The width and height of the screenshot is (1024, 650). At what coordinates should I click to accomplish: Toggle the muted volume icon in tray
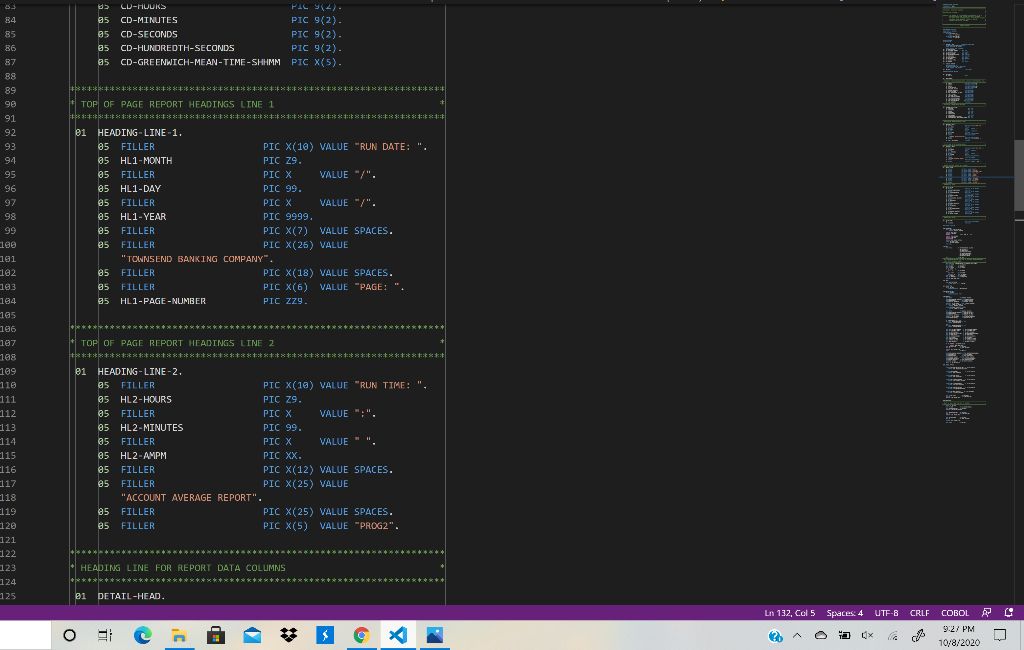[x=867, y=636]
